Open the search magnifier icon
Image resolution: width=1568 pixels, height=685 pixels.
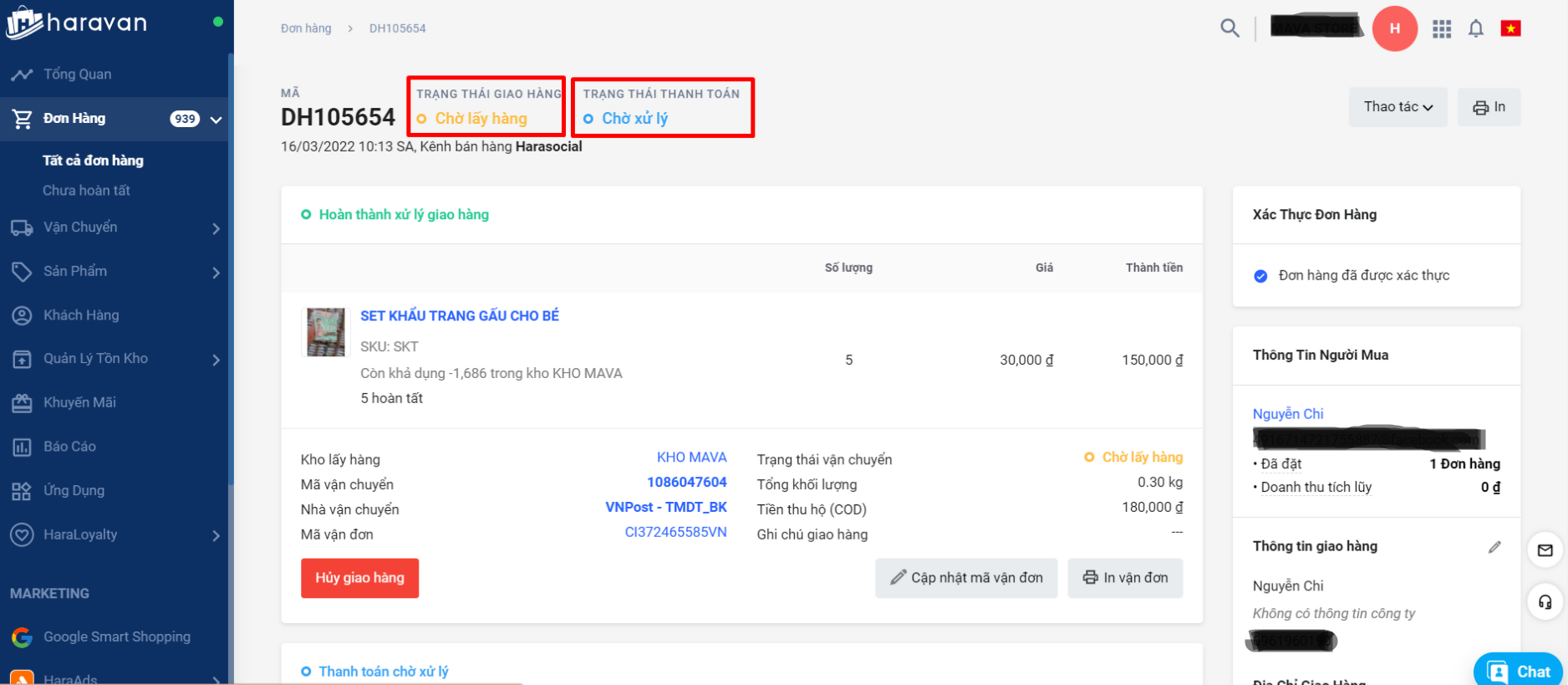coord(1229,28)
